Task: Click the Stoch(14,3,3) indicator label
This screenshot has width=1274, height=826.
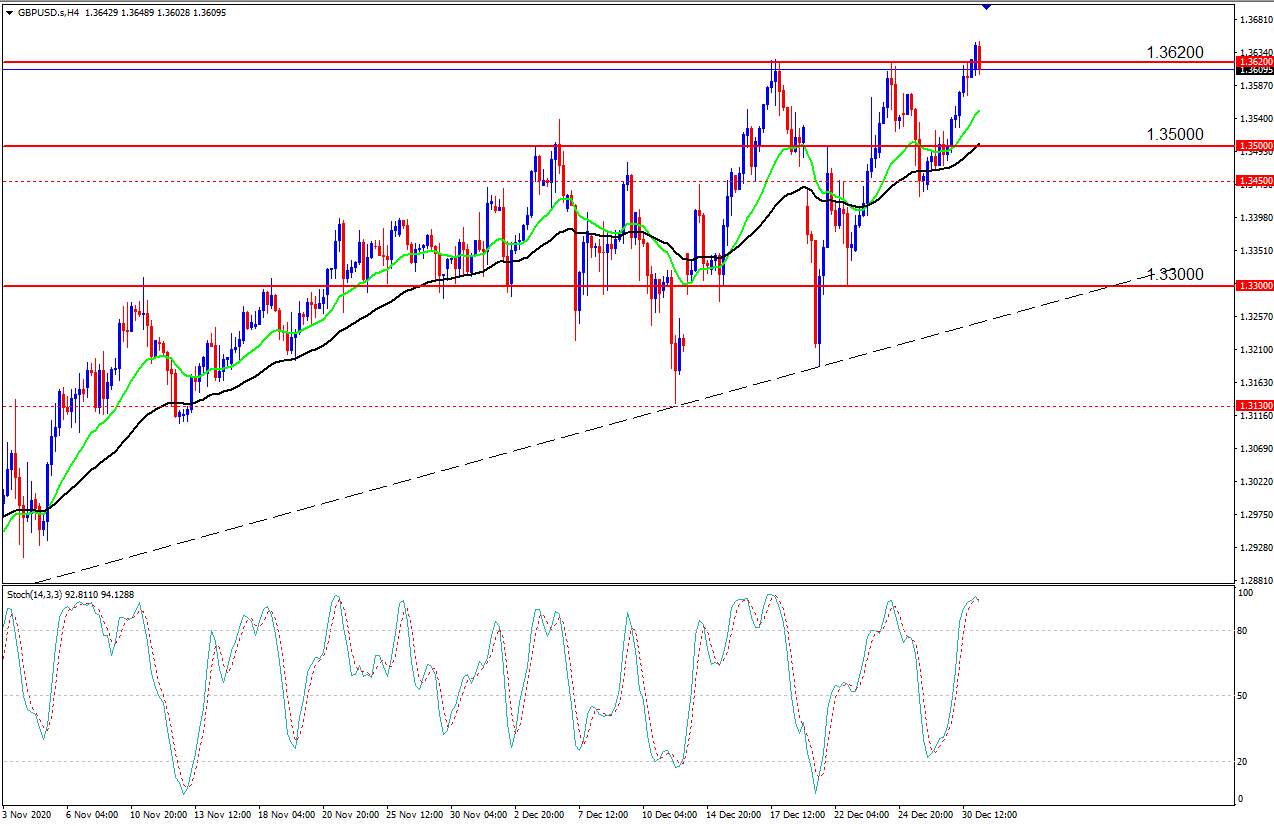Action: click(34, 595)
